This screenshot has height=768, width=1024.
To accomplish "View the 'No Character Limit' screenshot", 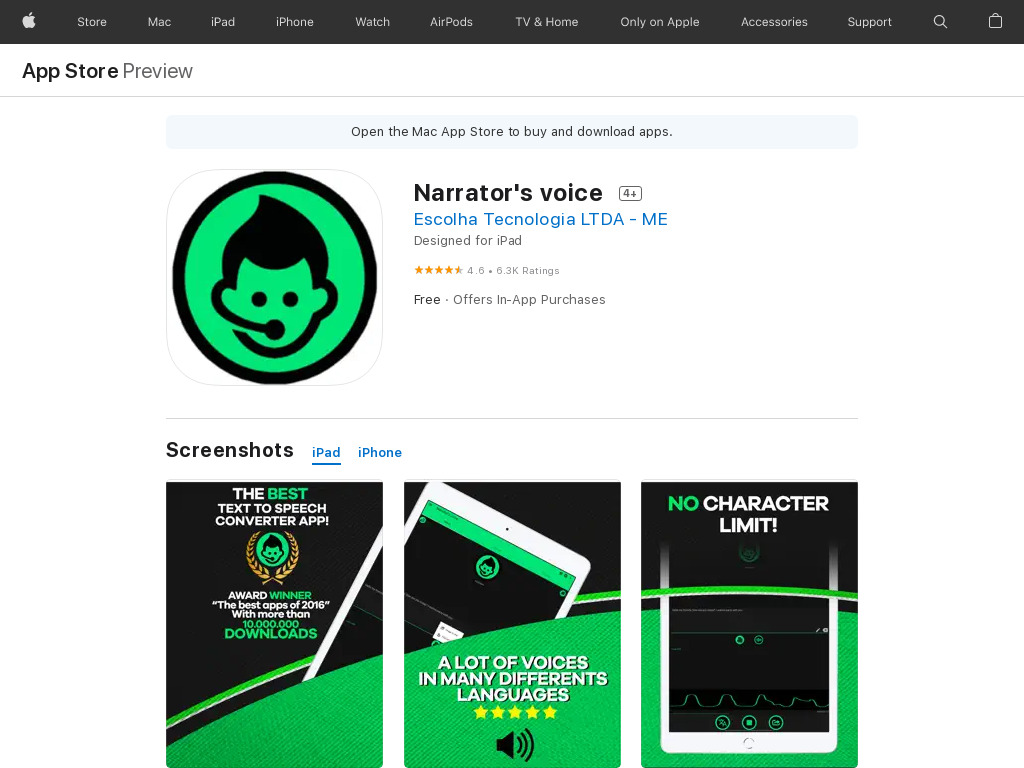I will tap(749, 624).
